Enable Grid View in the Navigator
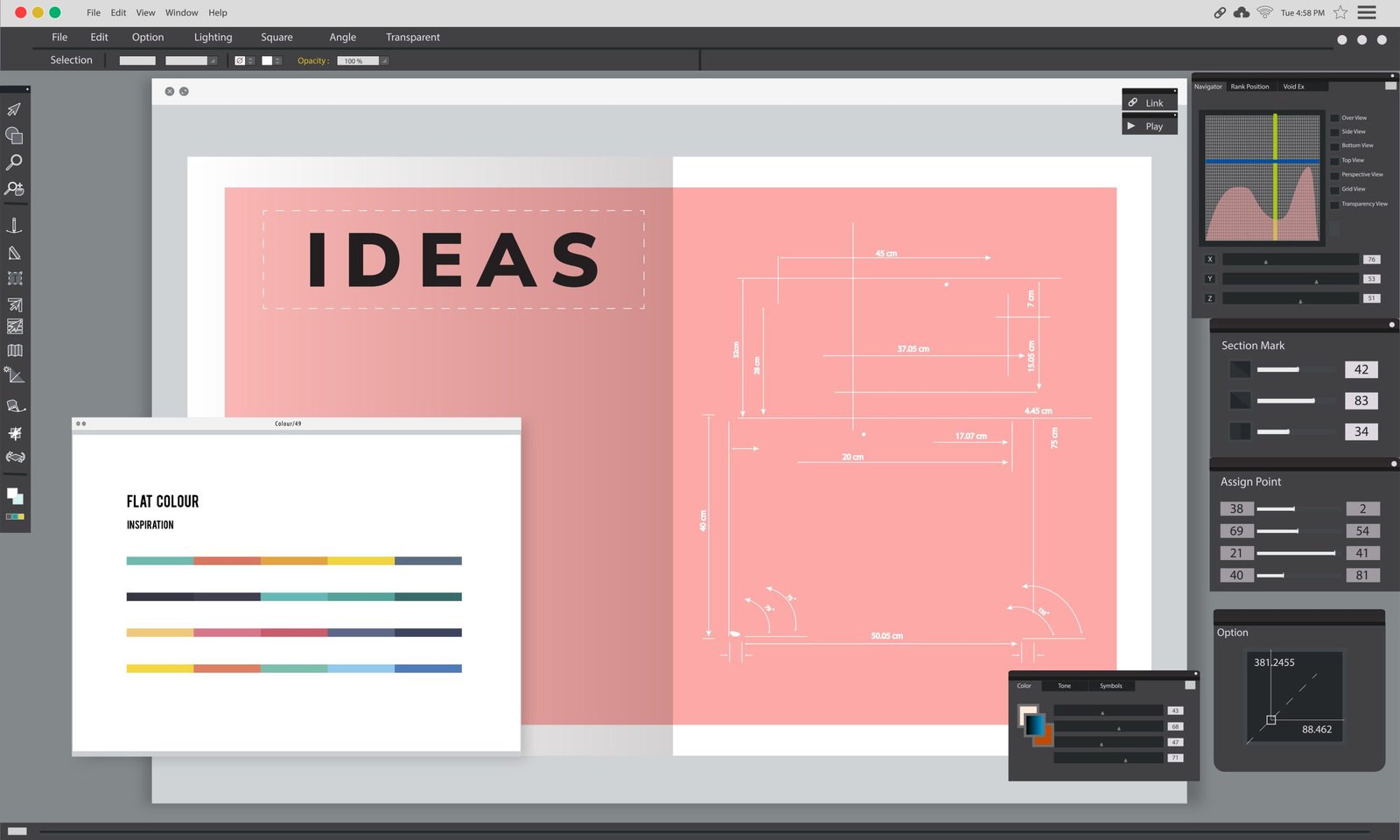 pyautogui.click(x=1335, y=189)
